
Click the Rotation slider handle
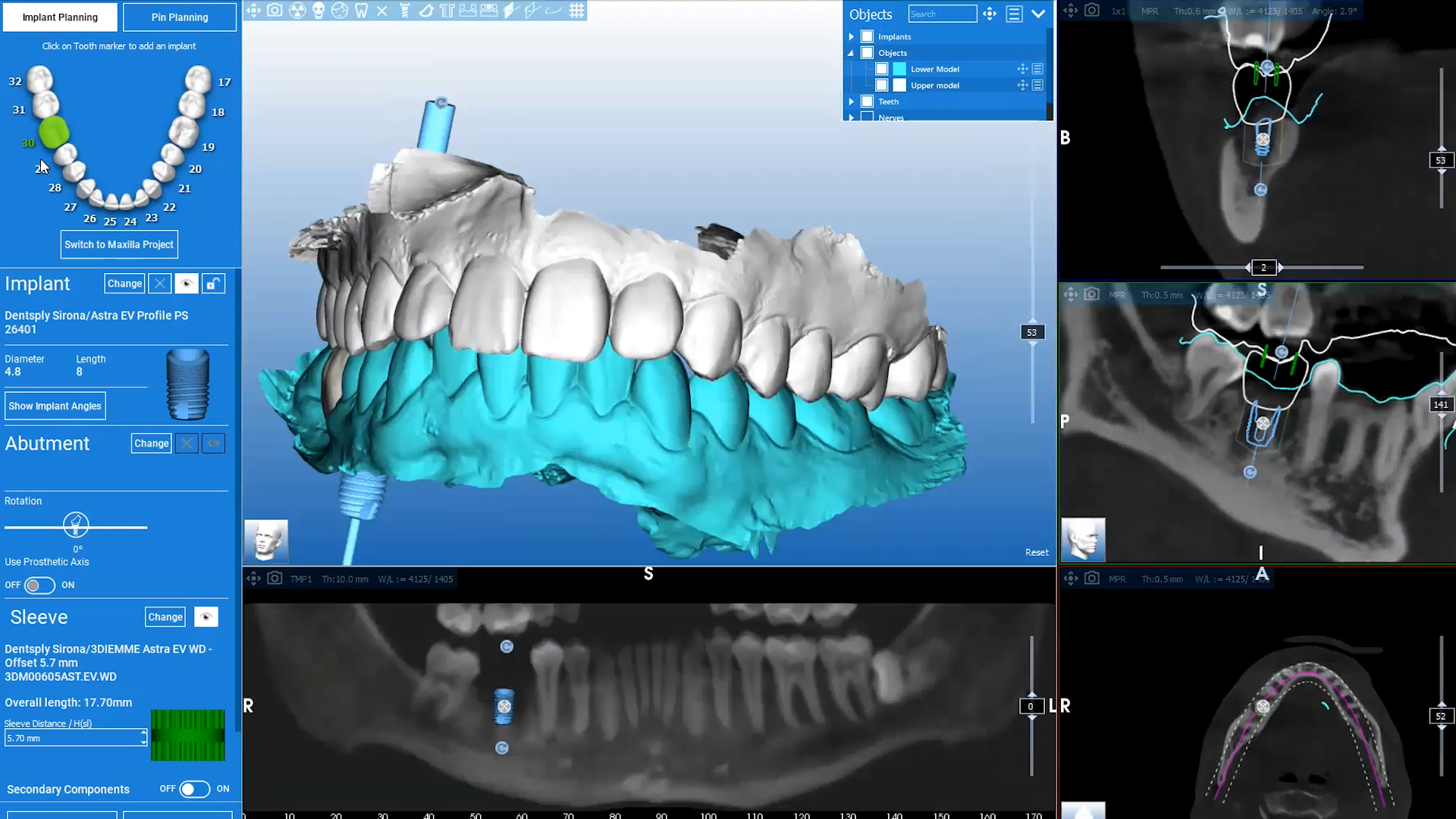tap(76, 525)
